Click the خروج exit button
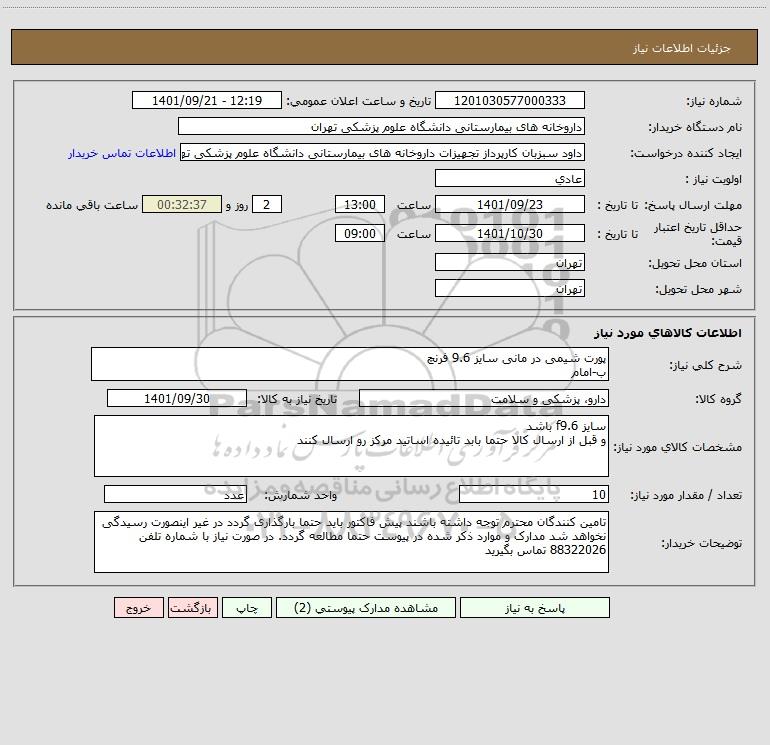The image size is (770, 745). coord(138,607)
